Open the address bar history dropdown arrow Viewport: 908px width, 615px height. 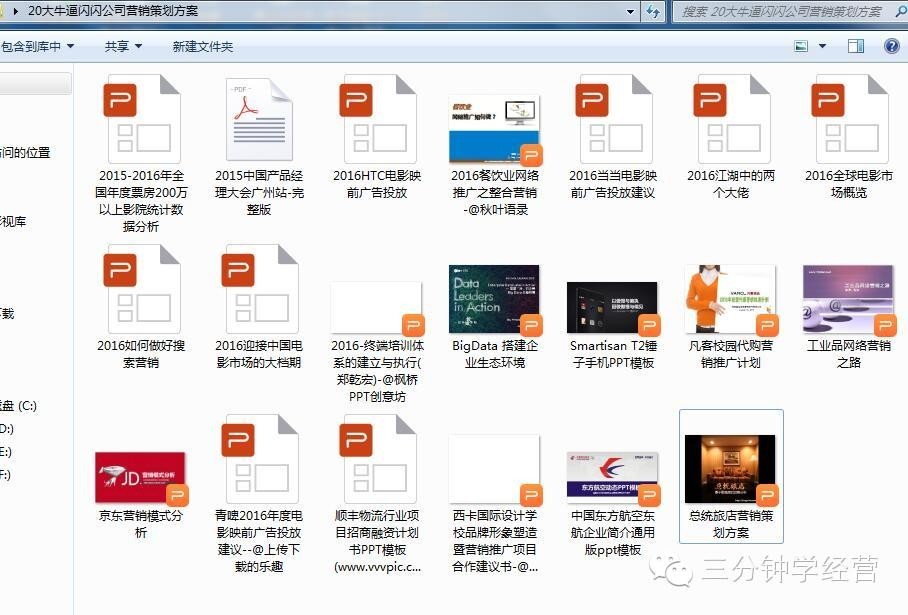pos(630,13)
